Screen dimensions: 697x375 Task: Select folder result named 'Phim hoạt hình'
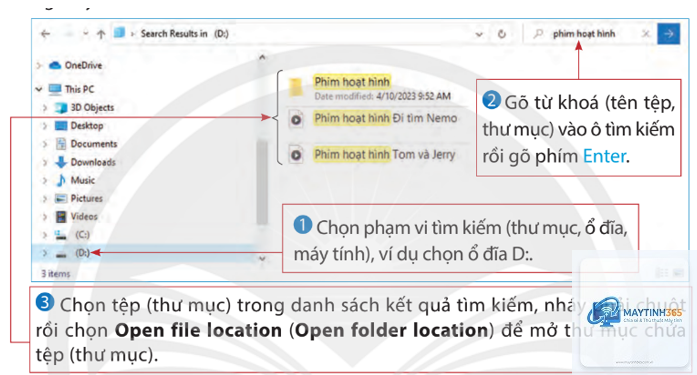[352, 82]
